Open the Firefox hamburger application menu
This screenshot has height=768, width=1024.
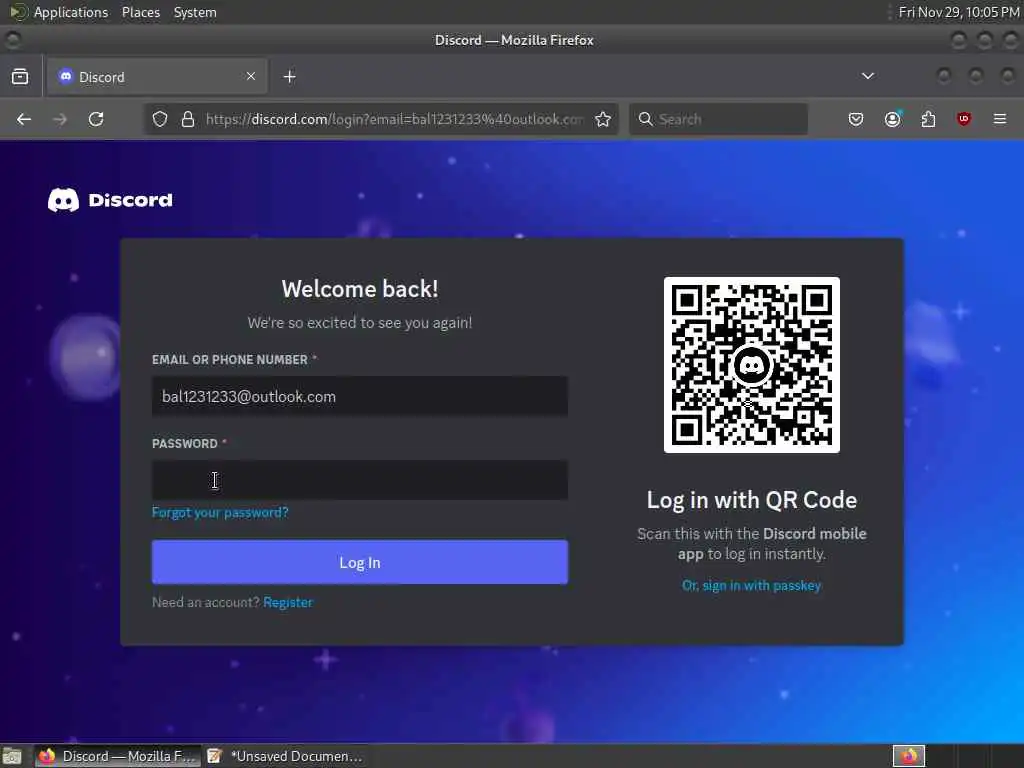(x=1000, y=119)
